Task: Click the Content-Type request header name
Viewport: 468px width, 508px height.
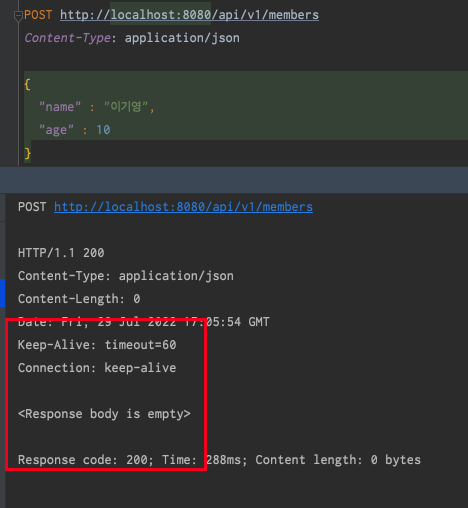Action: click(67, 38)
